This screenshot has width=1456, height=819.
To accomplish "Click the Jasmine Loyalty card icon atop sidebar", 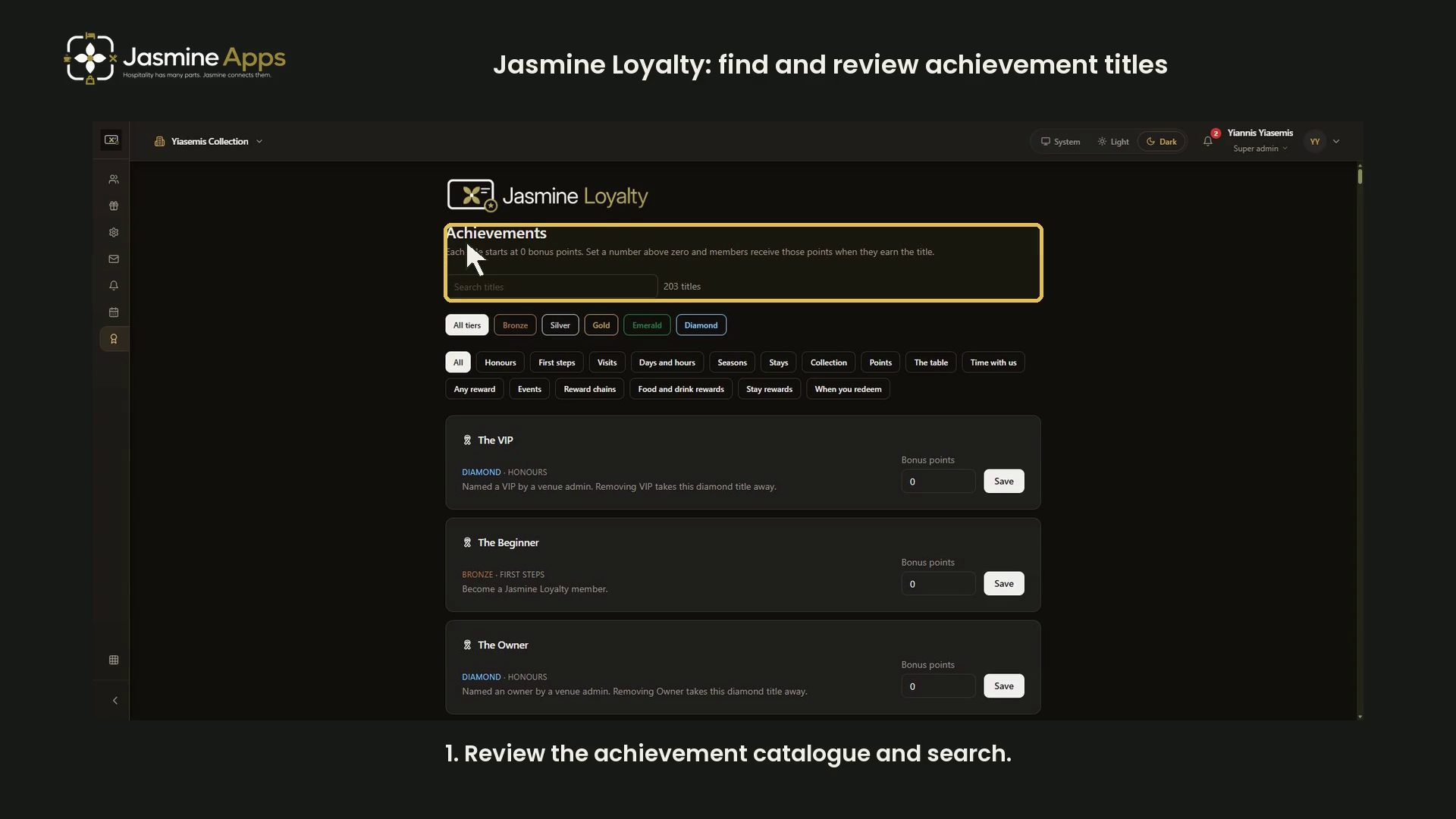I will coord(111,140).
